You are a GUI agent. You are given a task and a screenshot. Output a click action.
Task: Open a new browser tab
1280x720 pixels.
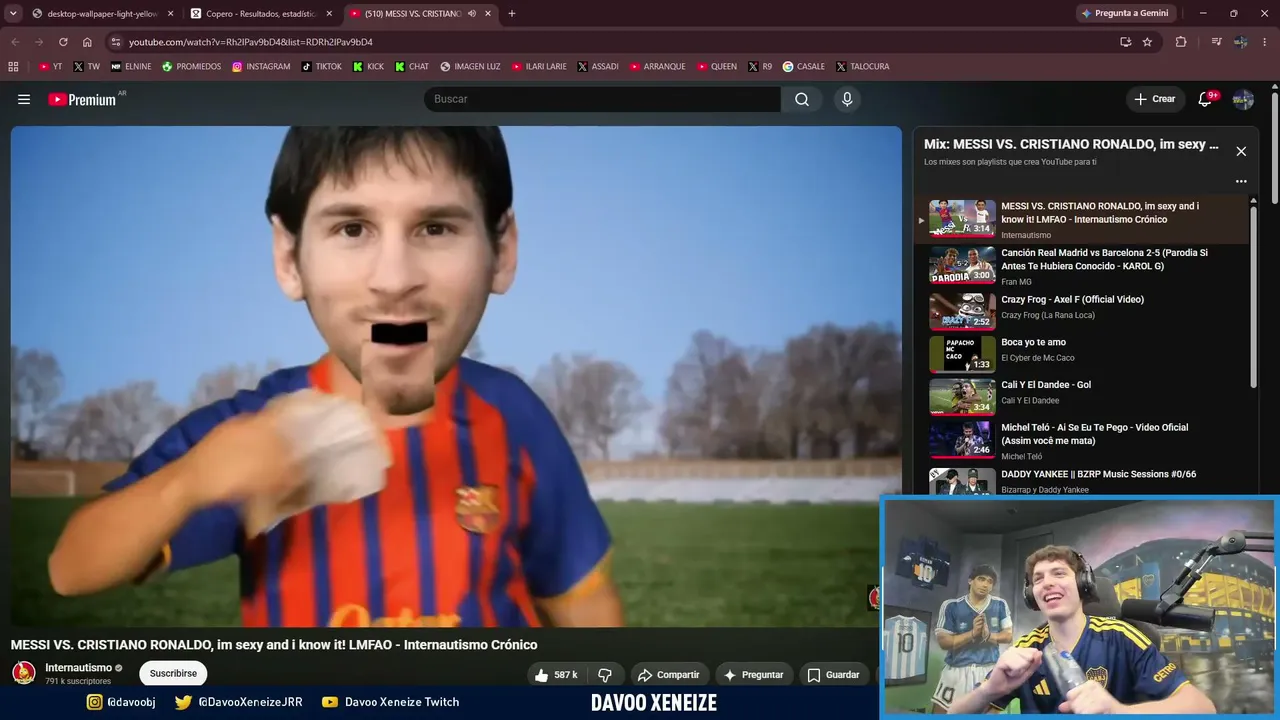pyautogui.click(x=512, y=14)
